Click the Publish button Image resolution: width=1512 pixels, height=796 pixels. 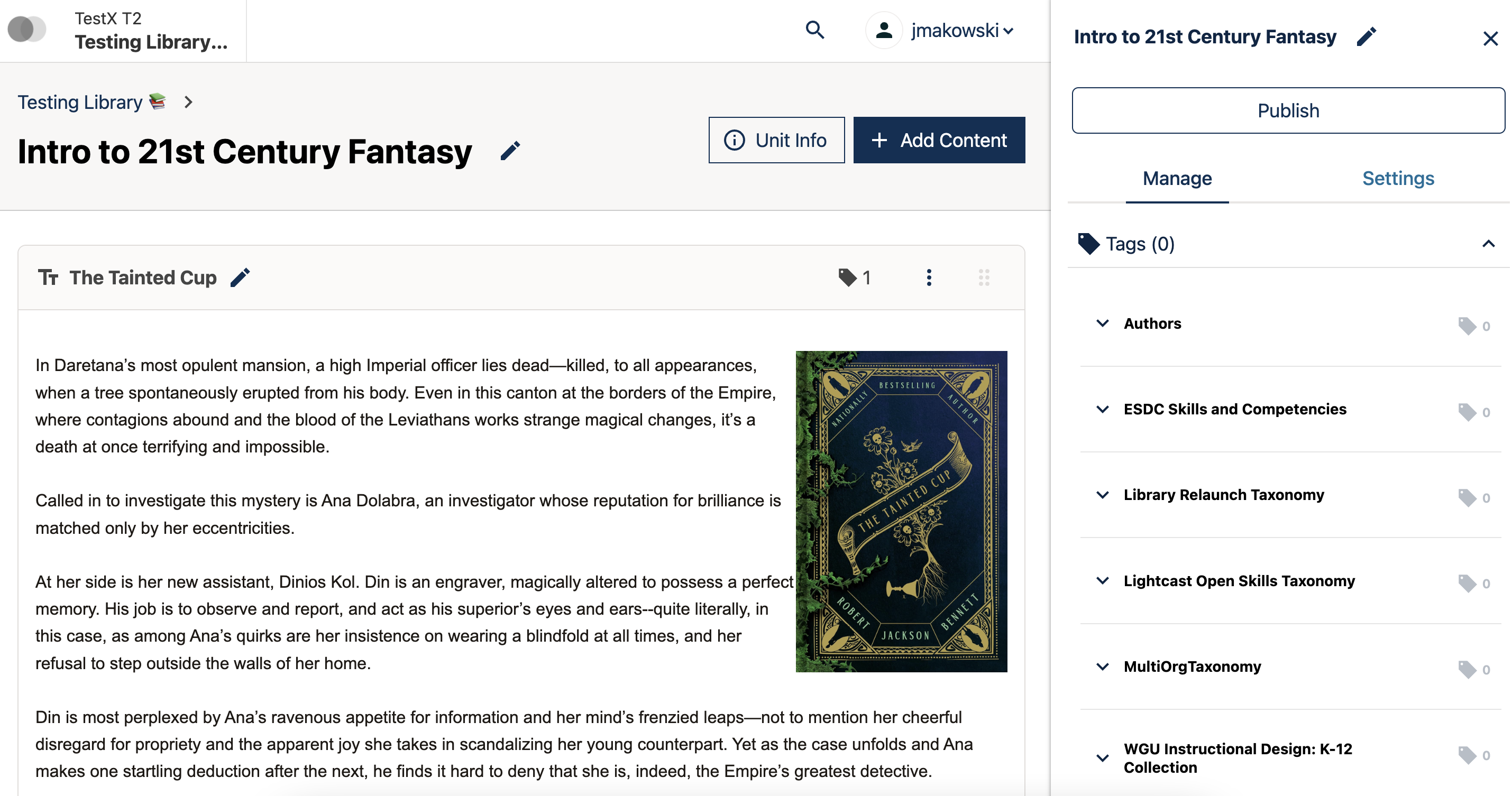pyautogui.click(x=1288, y=110)
